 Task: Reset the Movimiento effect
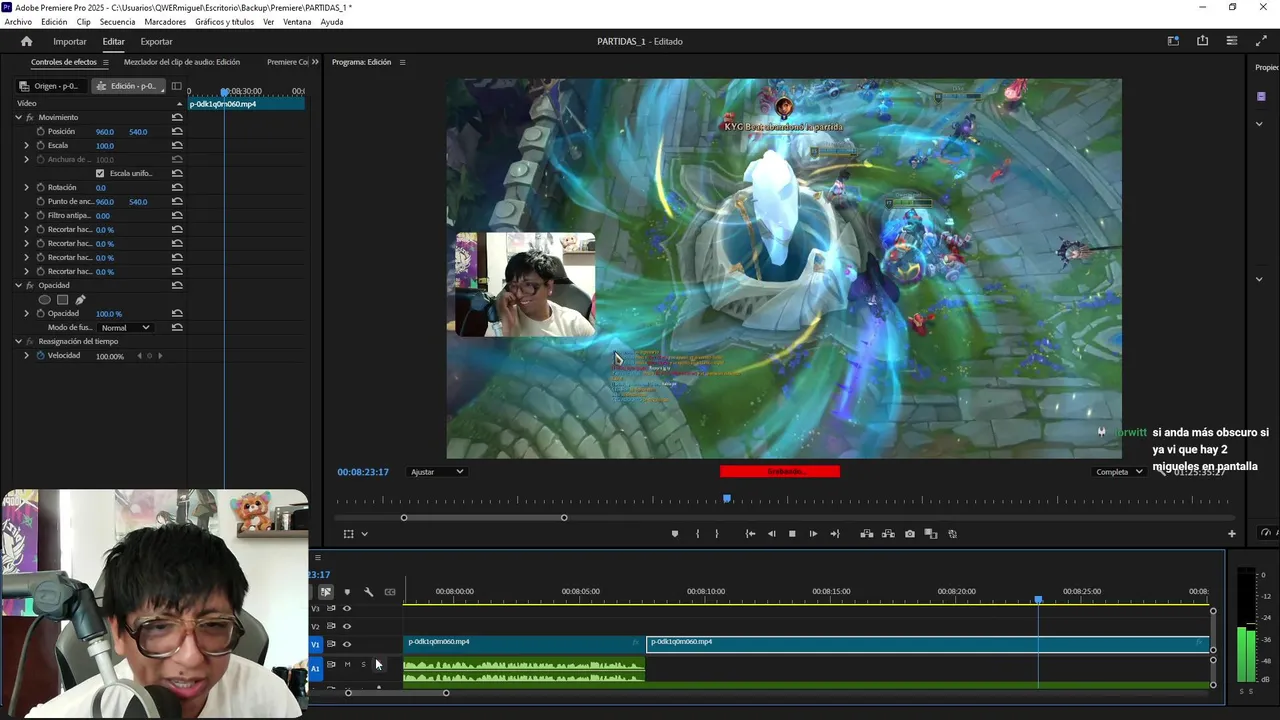[177, 117]
